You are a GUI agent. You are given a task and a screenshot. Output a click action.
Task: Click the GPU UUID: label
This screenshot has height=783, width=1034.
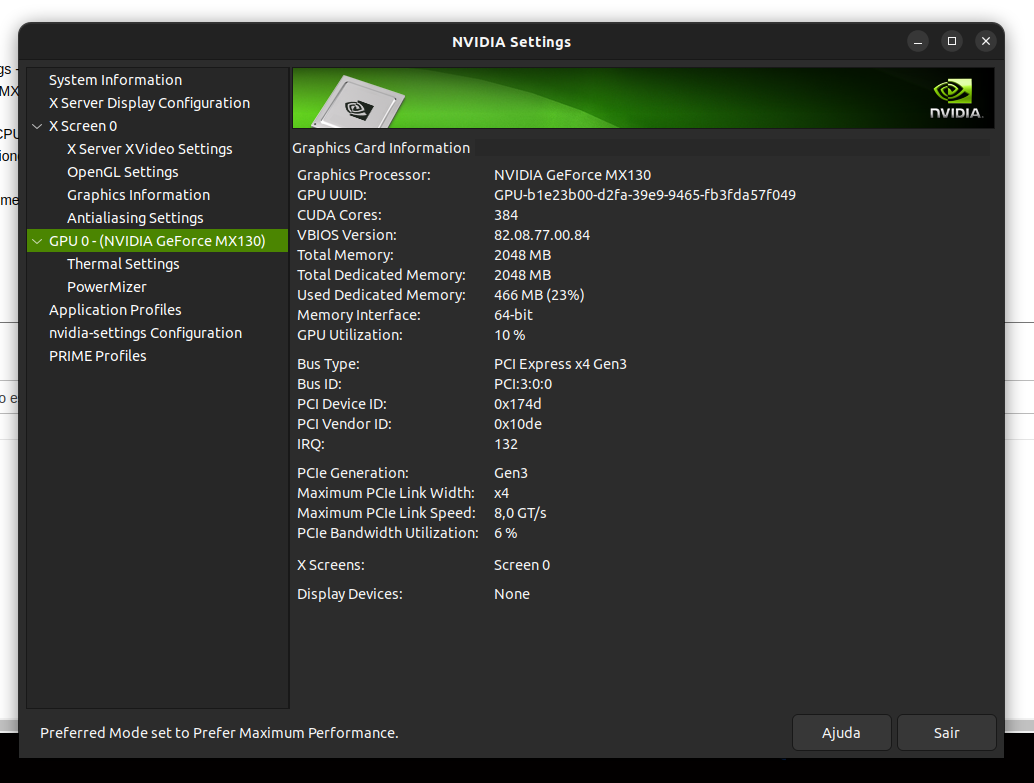[x=332, y=195]
